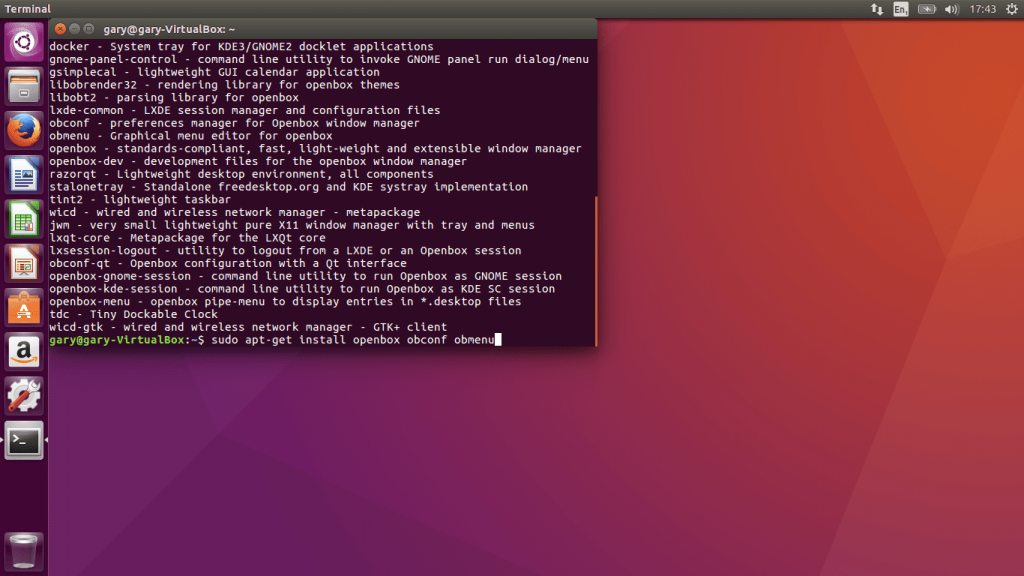Click the 'obconf - preferences manager' line
Viewport: 1024px width, 576px height.
click(x=234, y=123)
